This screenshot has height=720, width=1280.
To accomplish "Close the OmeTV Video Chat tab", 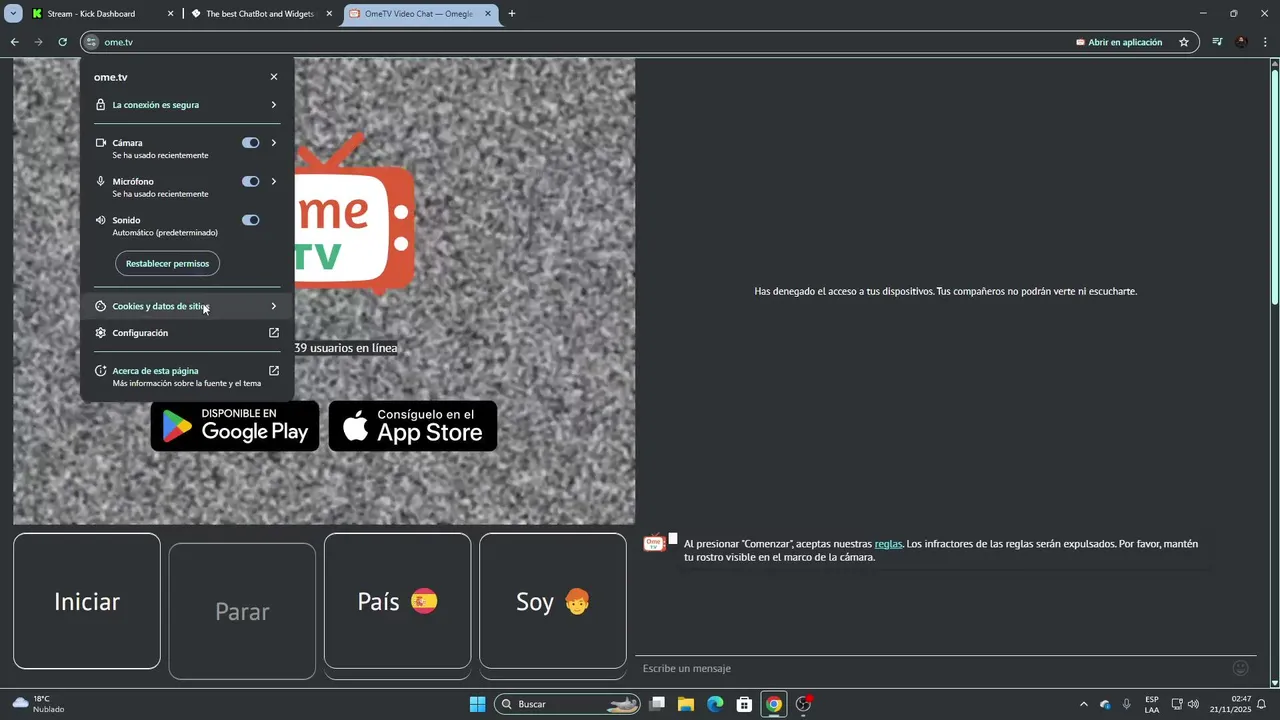I will tap(488, 14).
